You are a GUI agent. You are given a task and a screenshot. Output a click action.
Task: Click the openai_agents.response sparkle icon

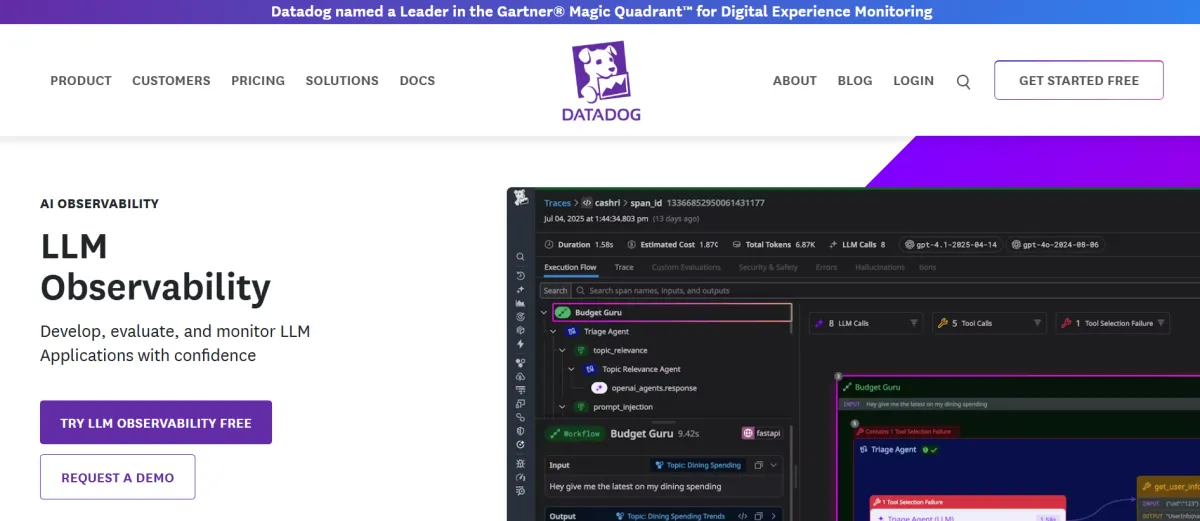(x=599, y=388)
